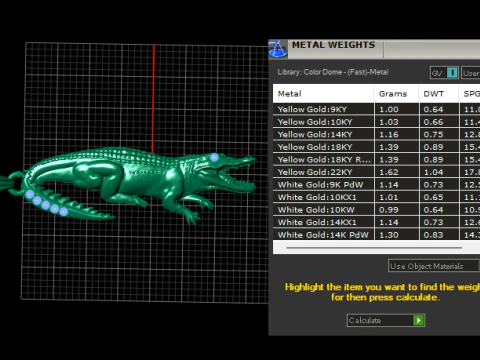Click grams value 1.62 for 22KY
Screen dimensions: 480x360
point(389,172)
